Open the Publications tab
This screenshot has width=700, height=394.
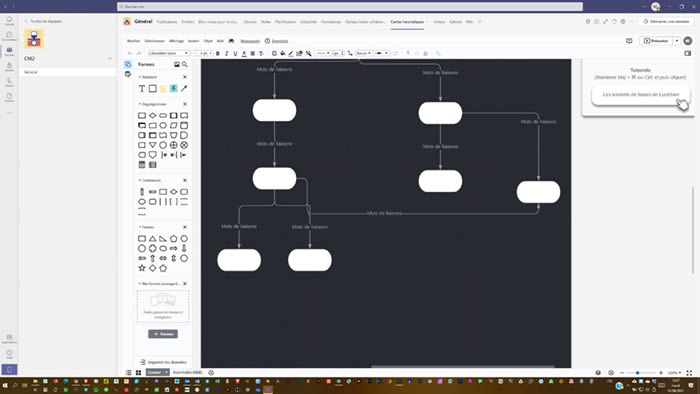point(167,22)
